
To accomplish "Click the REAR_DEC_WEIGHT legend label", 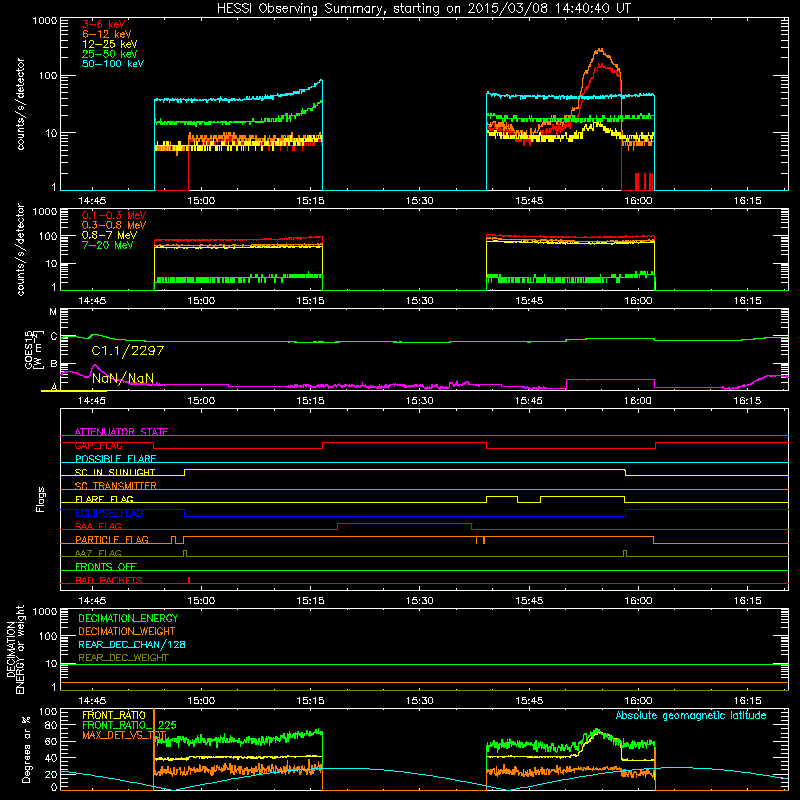I will pos(123,658).
